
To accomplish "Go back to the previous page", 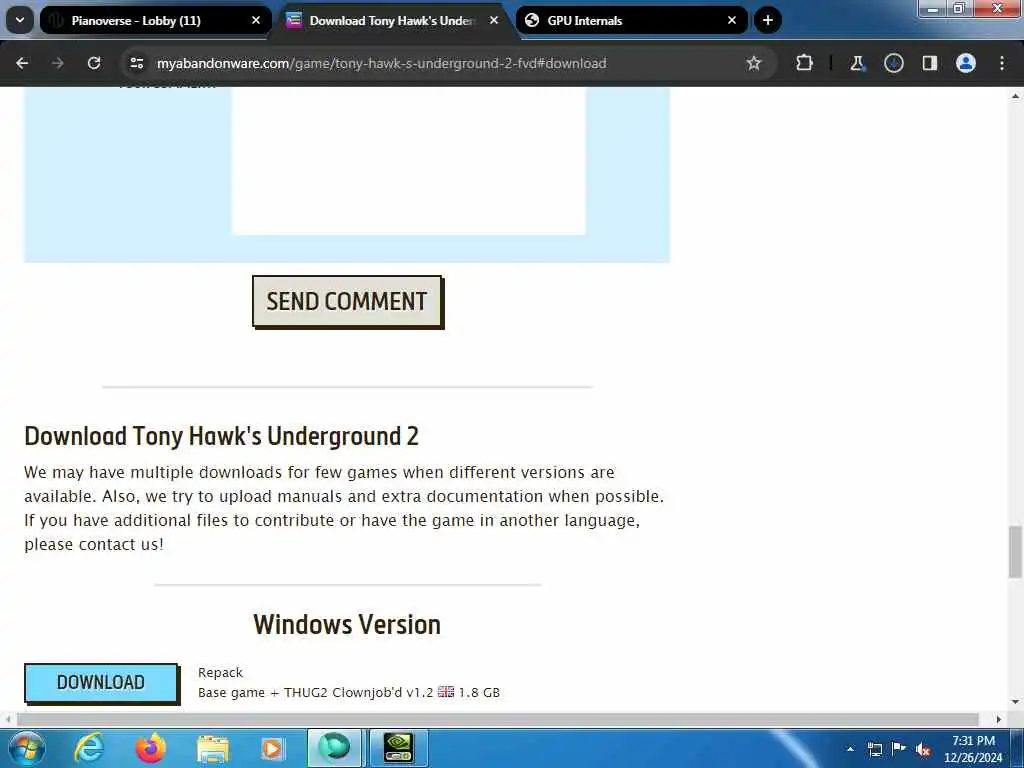I will tap(22, 63).
